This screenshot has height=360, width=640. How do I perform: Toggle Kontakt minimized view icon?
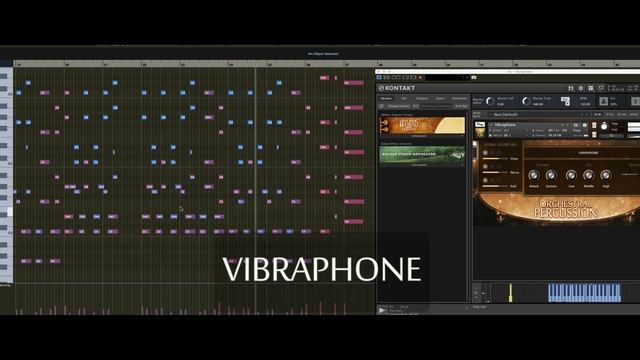point(601,88)
